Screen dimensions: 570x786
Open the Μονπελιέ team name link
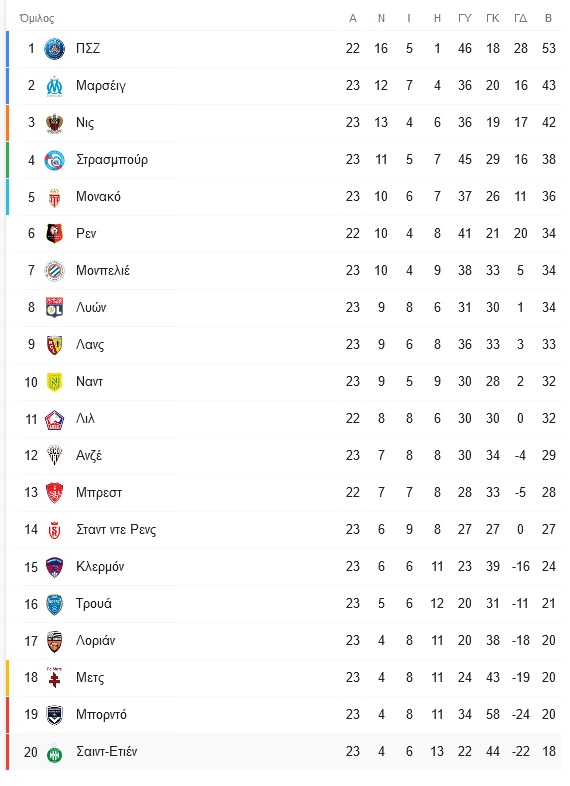pyautogui.click(x=103, y=271)
